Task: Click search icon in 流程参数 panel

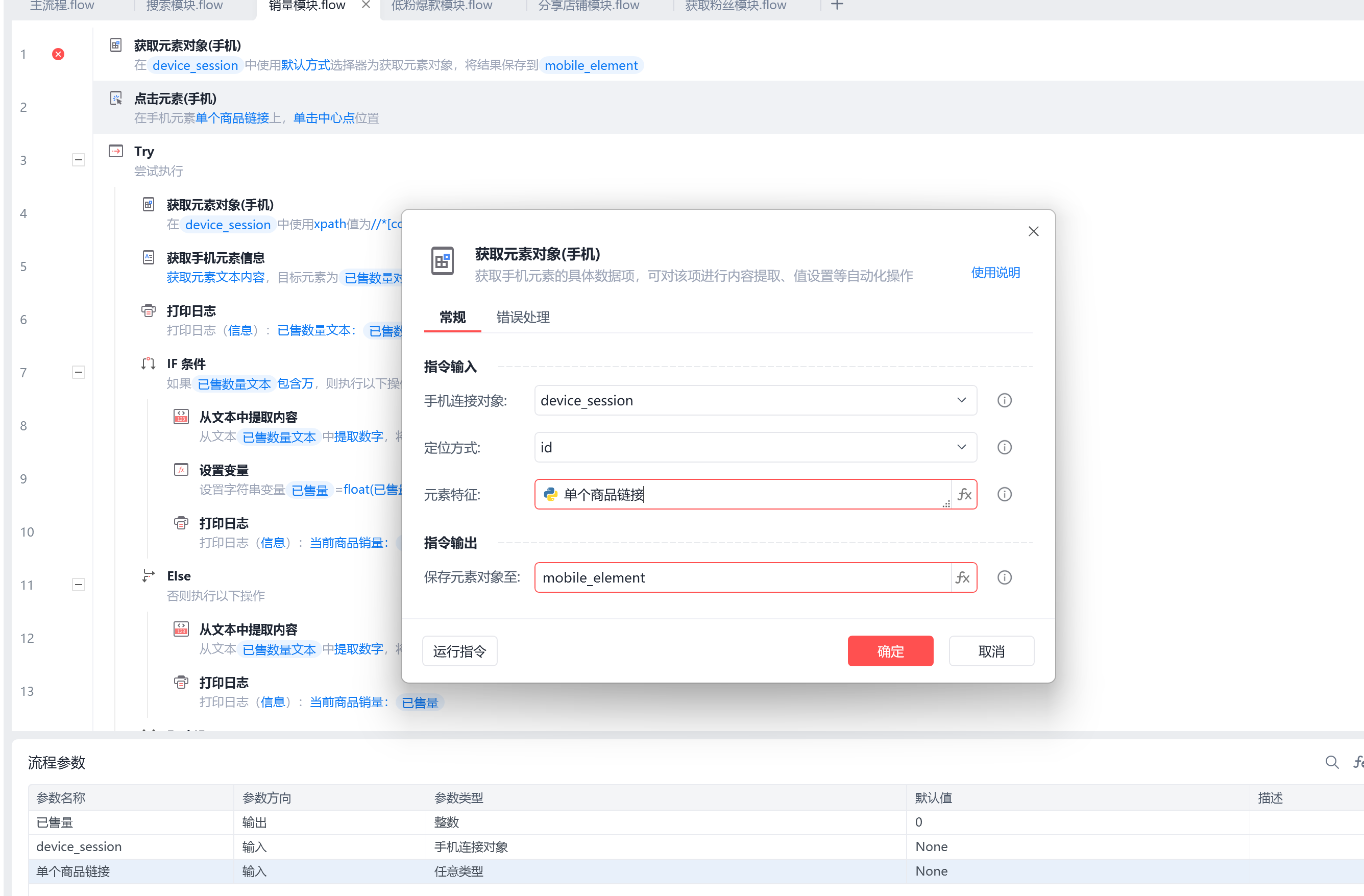Action: [1331, 762]
